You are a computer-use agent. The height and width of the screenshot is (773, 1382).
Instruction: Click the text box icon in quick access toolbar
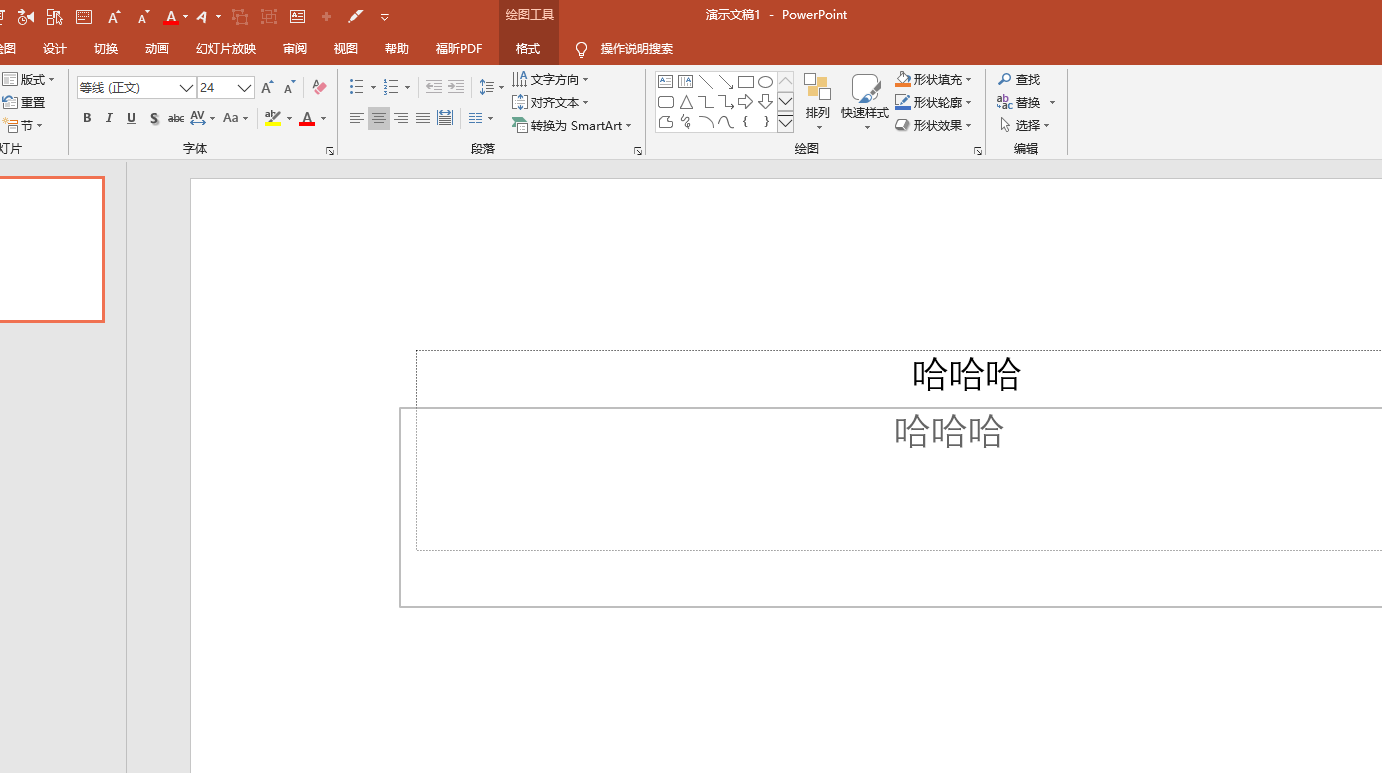click(x=297, y=17)
